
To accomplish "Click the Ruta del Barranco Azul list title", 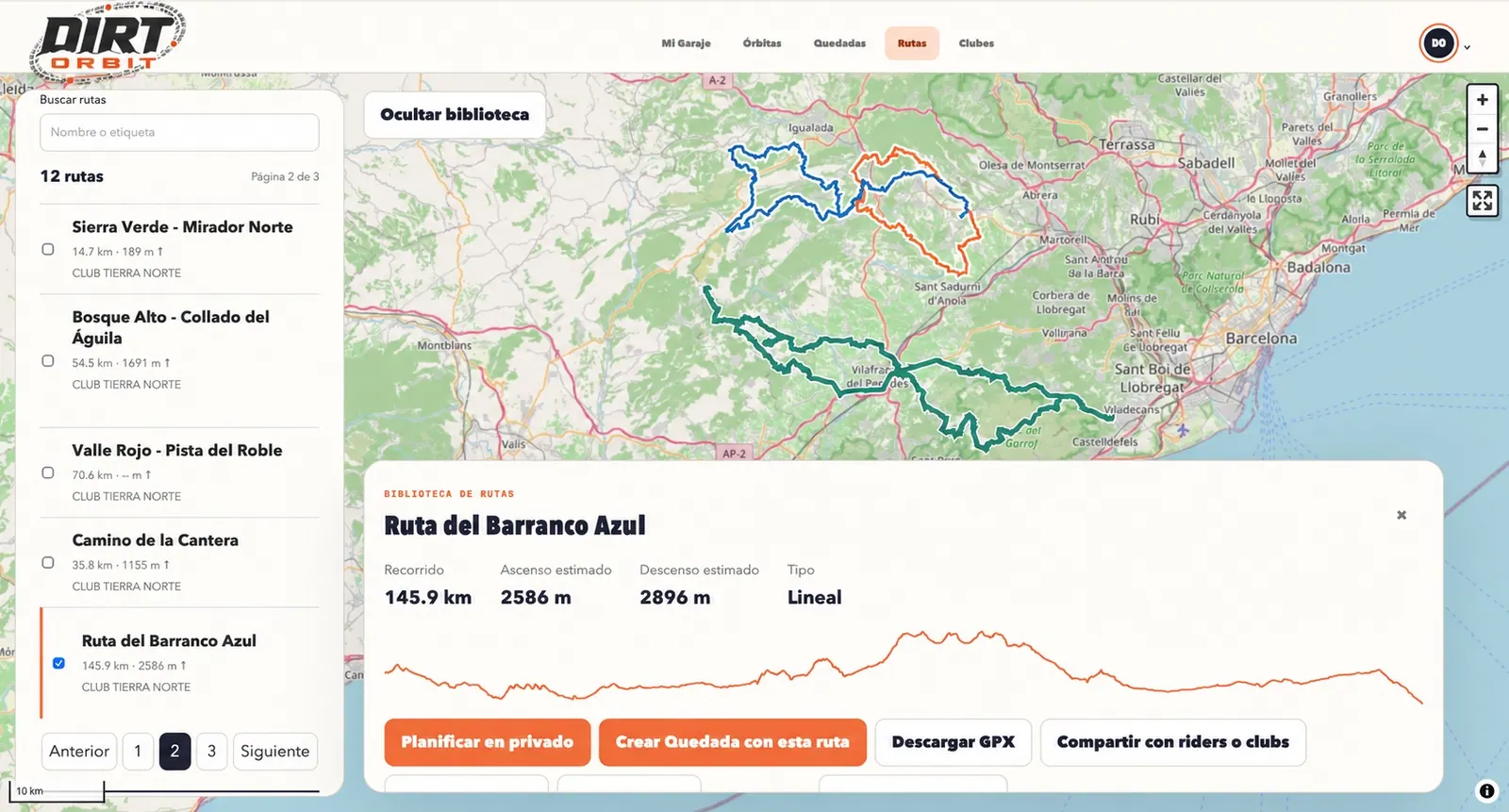I will click(169, 641).
